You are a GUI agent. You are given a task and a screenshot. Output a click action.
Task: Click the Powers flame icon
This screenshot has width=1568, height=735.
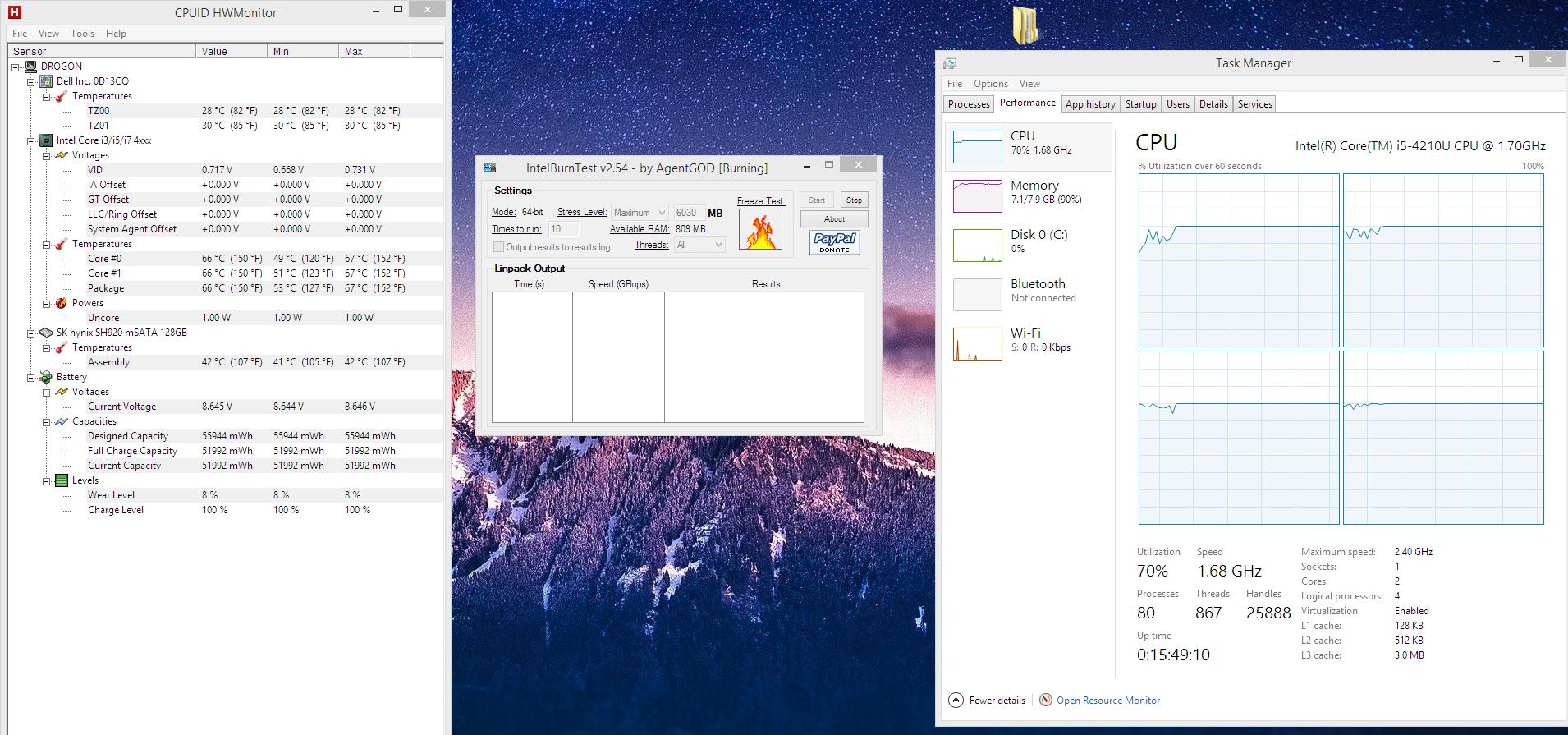pyautogui.click(x=62, y=303)
